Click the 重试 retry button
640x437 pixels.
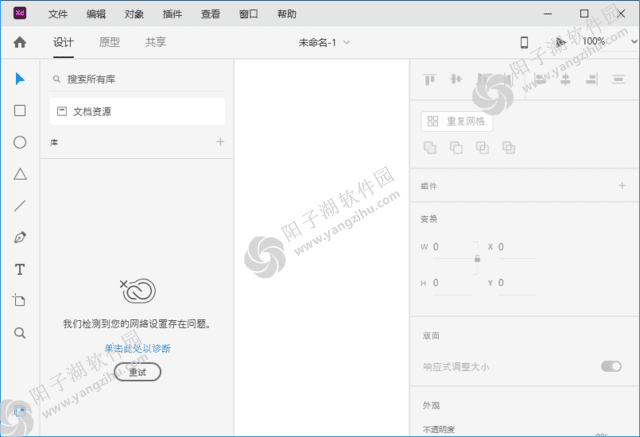[x=138, y=372]
